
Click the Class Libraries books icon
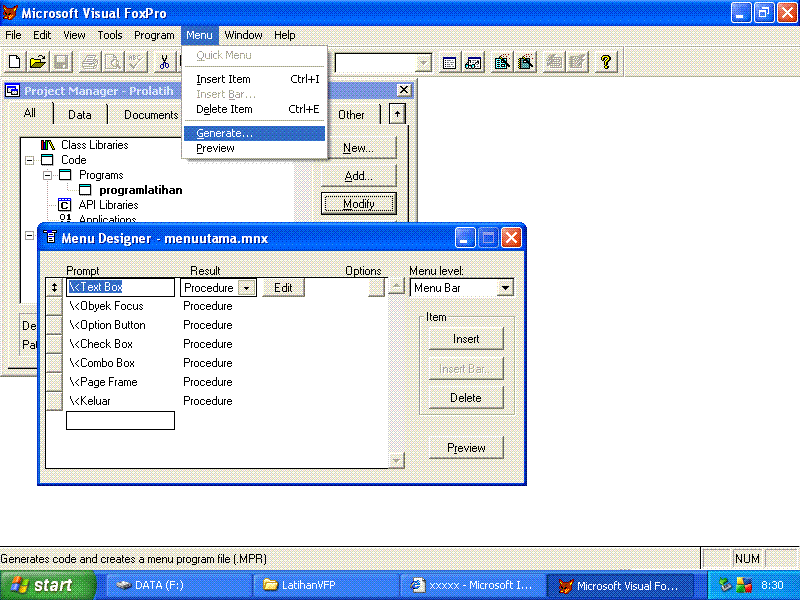[x=47, y=145]
